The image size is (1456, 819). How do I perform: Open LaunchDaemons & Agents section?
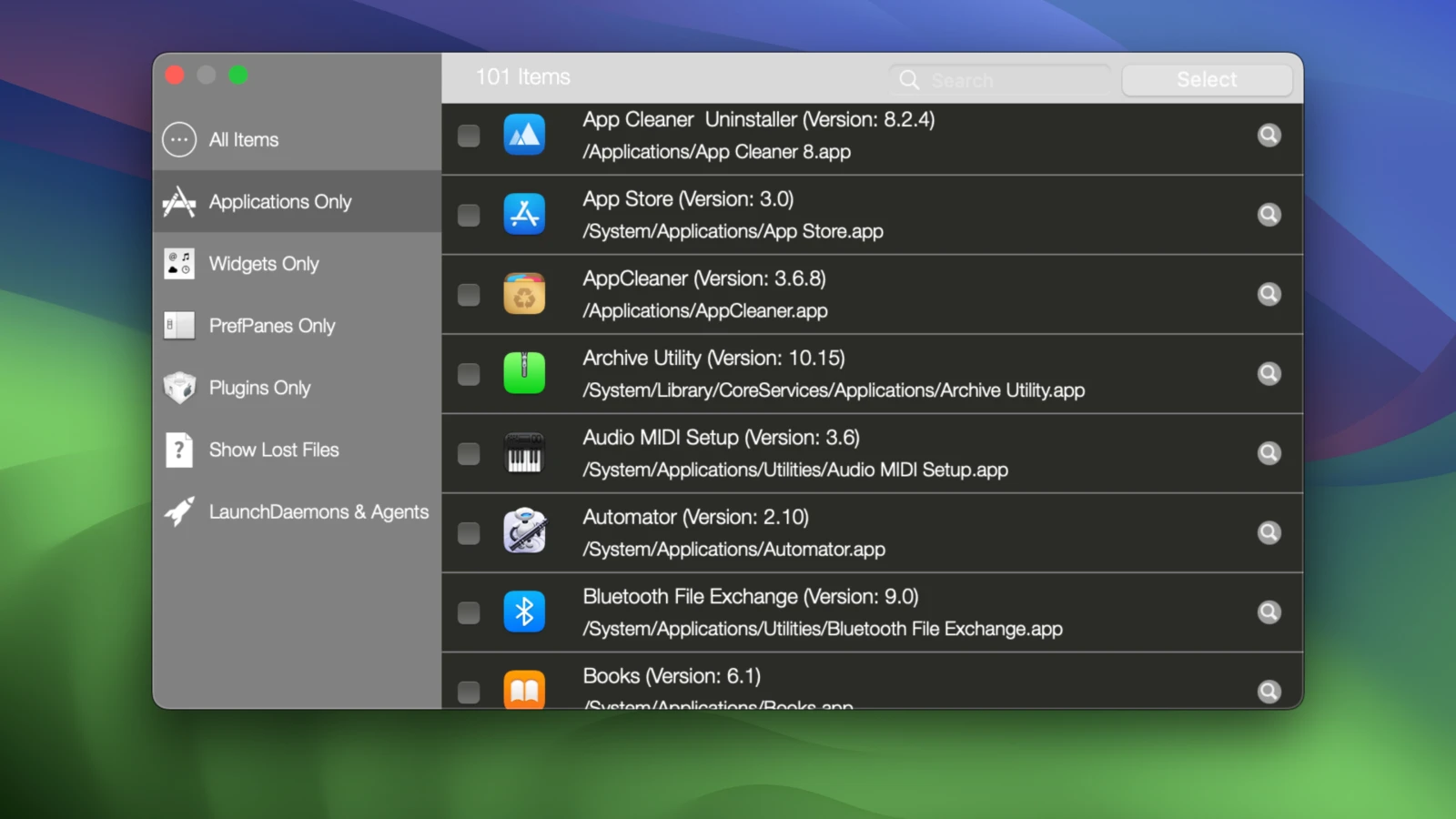coord(318,511)
